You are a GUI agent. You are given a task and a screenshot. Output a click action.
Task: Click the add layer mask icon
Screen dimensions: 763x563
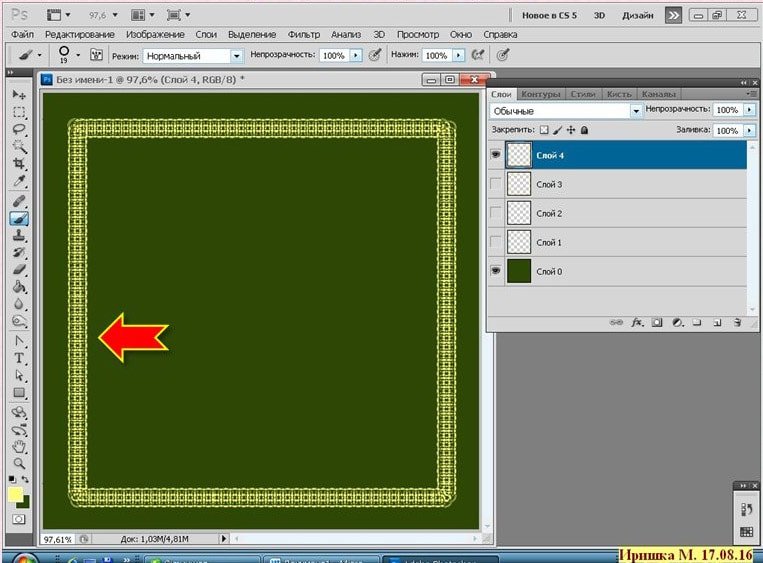(x=657, y=323)
